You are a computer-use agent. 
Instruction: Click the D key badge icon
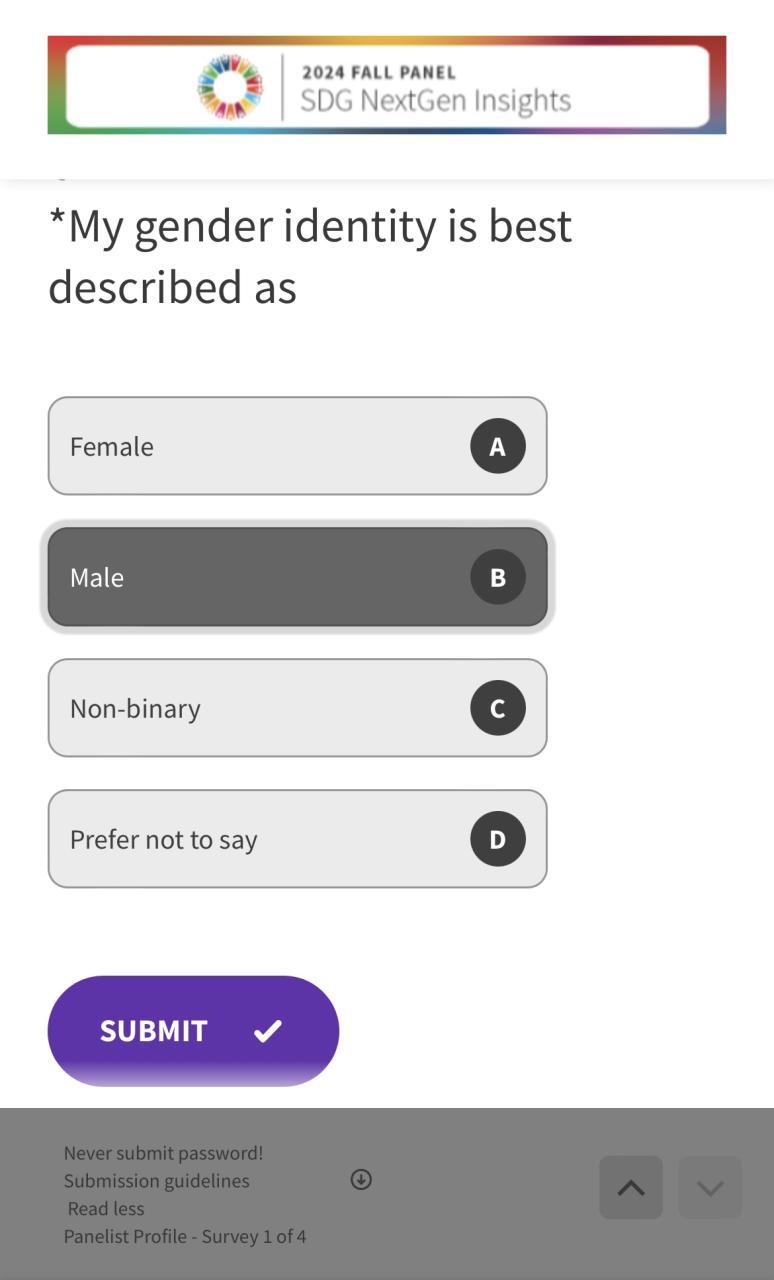point(497,839)
